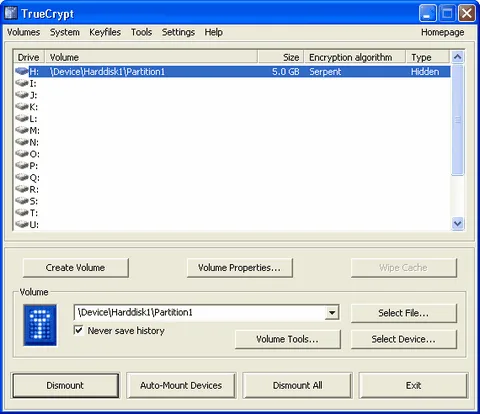Image resolution: width=480 pixels, height=414 pixels.
Task: Click the Encryption algorithm column header
Action: pos(355,57)
